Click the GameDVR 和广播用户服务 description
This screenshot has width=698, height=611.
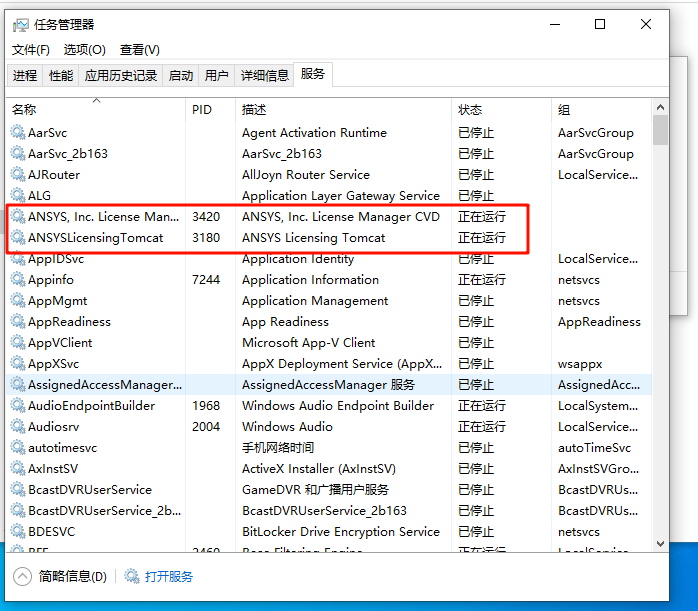[x=316, y=490]
